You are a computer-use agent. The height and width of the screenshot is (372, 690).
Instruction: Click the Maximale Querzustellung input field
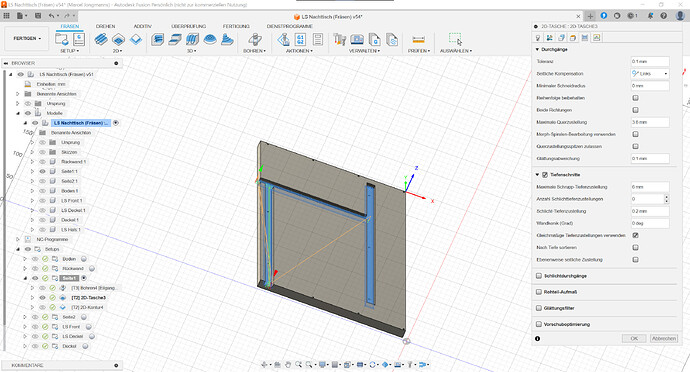point(650,122)
